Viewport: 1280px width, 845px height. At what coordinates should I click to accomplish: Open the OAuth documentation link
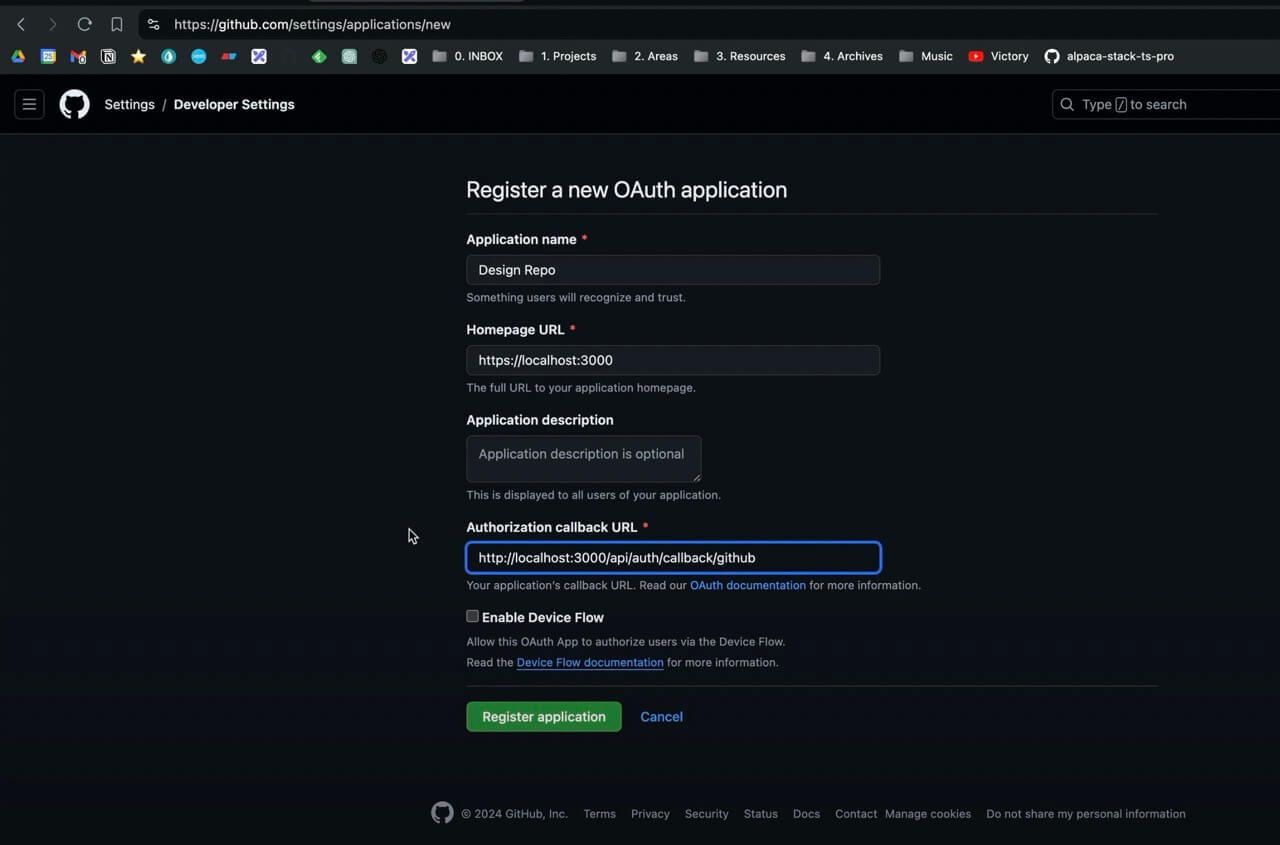[747, 585]
